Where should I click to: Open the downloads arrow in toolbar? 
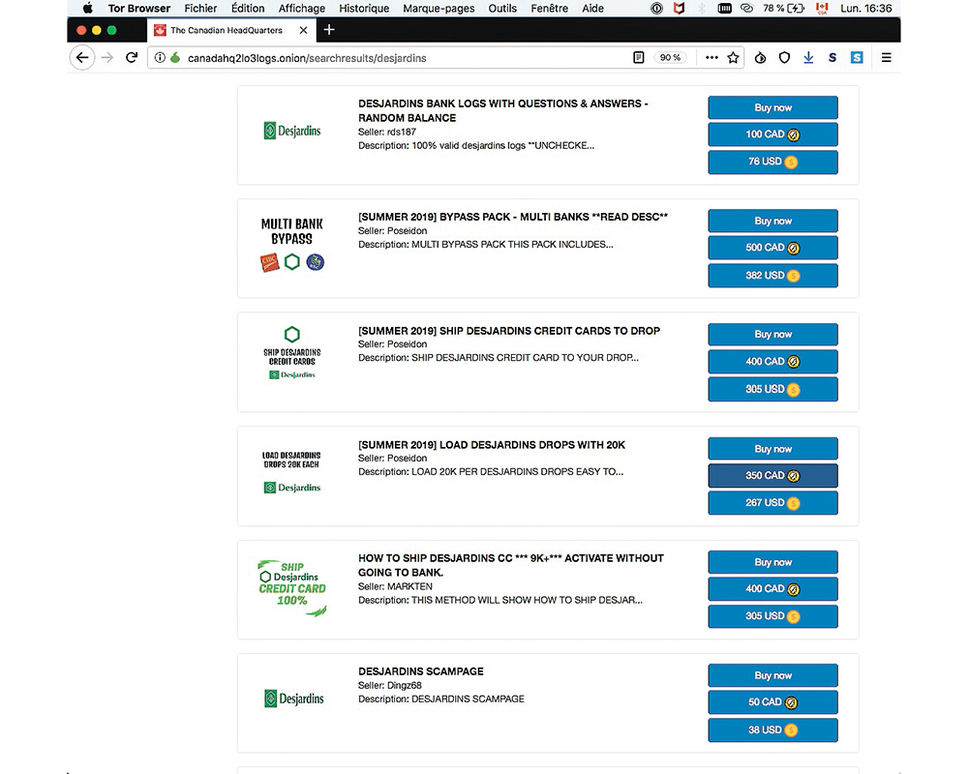808,57
